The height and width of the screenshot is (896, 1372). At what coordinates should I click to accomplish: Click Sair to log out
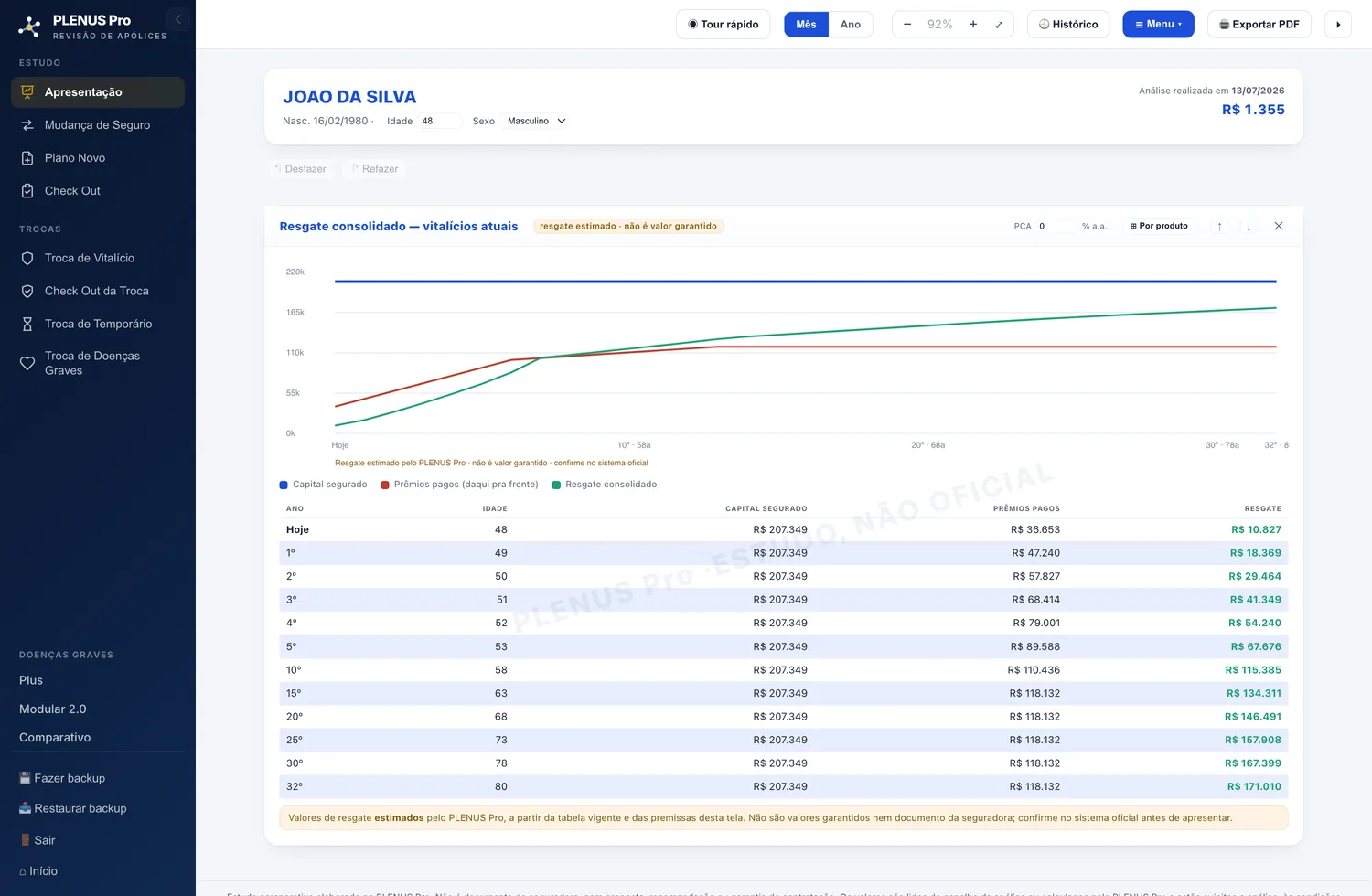point(38,840)
